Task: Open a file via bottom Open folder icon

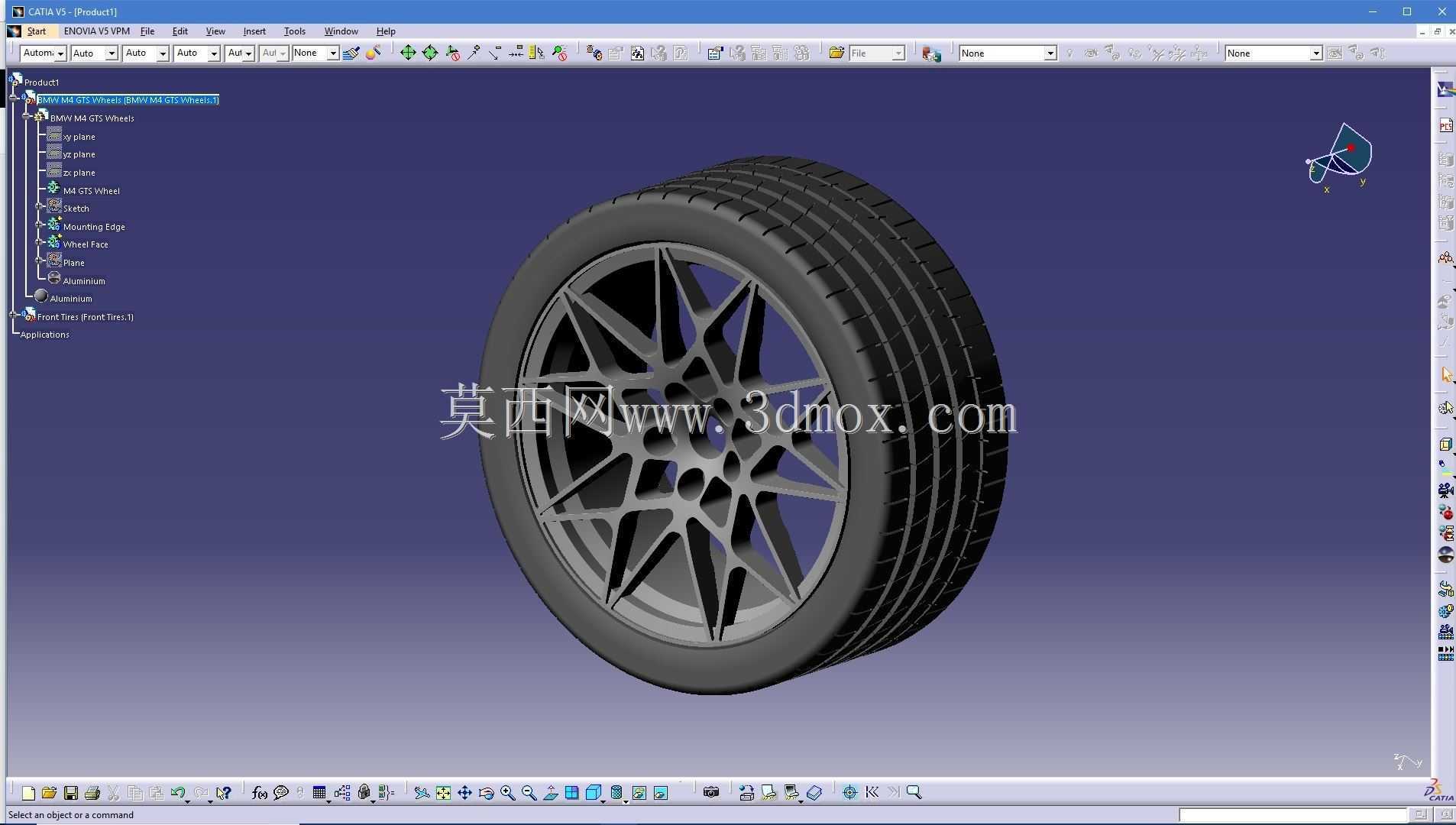Action: 49,793
